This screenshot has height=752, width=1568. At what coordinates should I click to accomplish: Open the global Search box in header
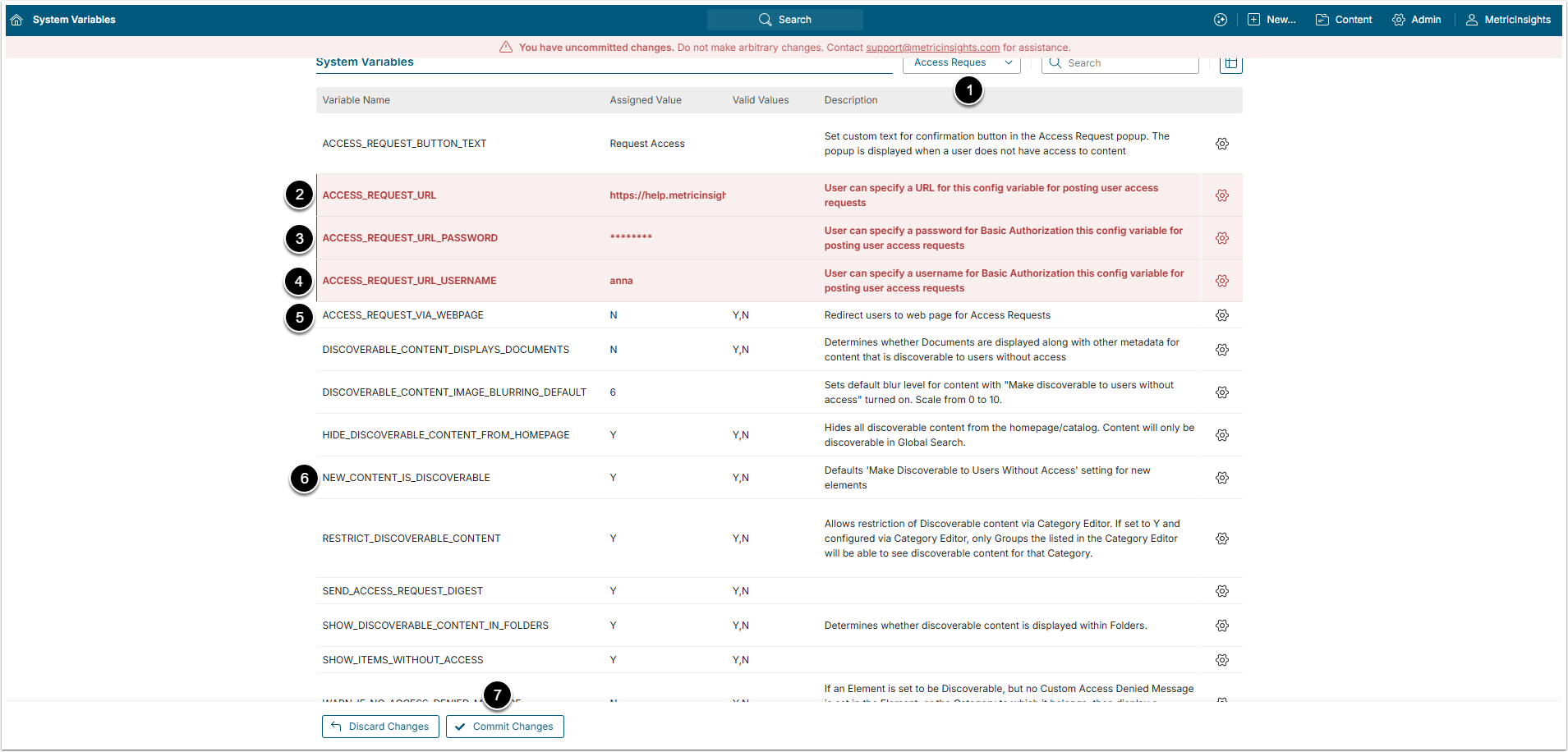[x=784, y=20]
